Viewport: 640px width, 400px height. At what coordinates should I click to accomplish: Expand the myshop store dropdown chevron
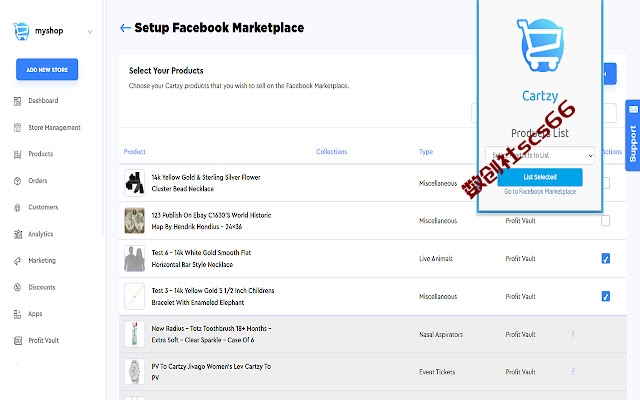(x=90, y=32)
